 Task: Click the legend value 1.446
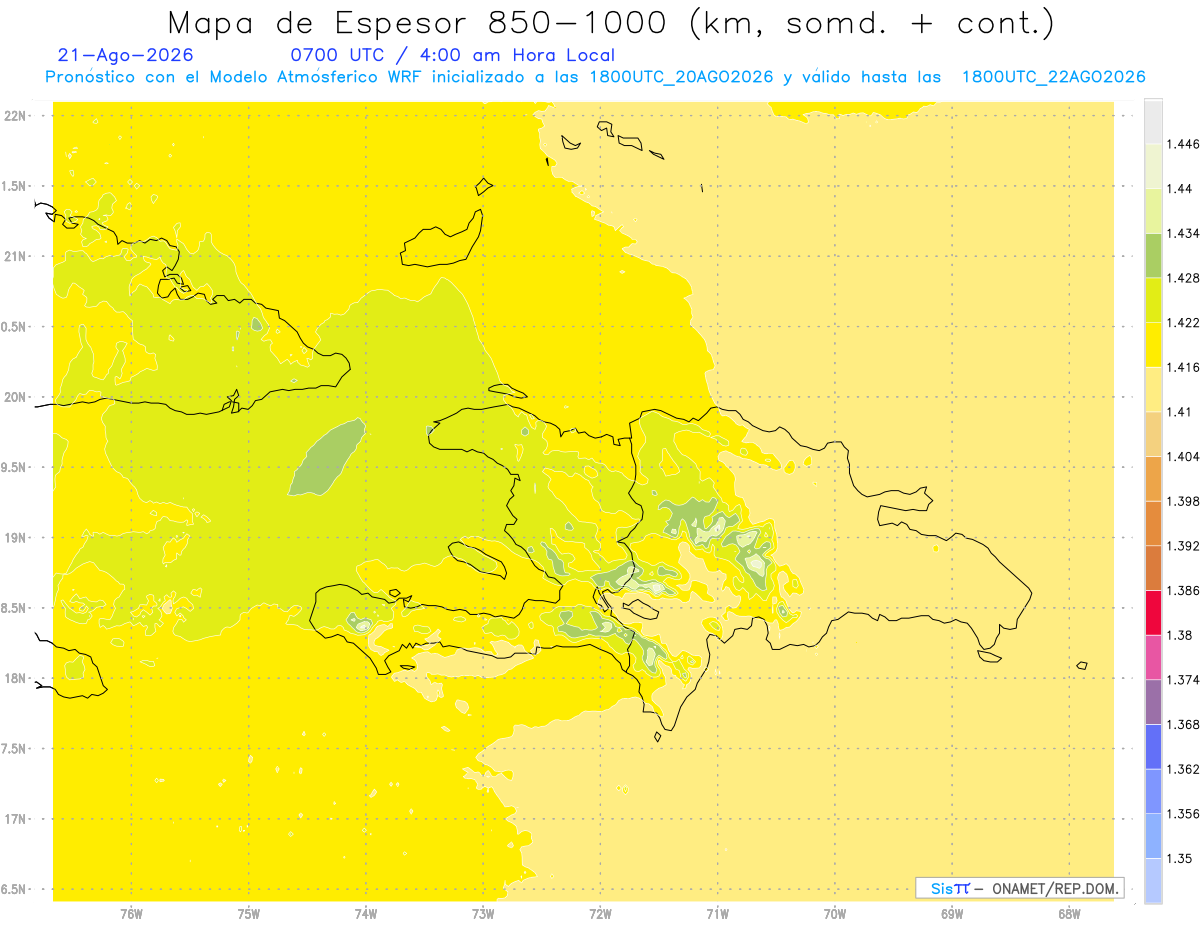1185,144
